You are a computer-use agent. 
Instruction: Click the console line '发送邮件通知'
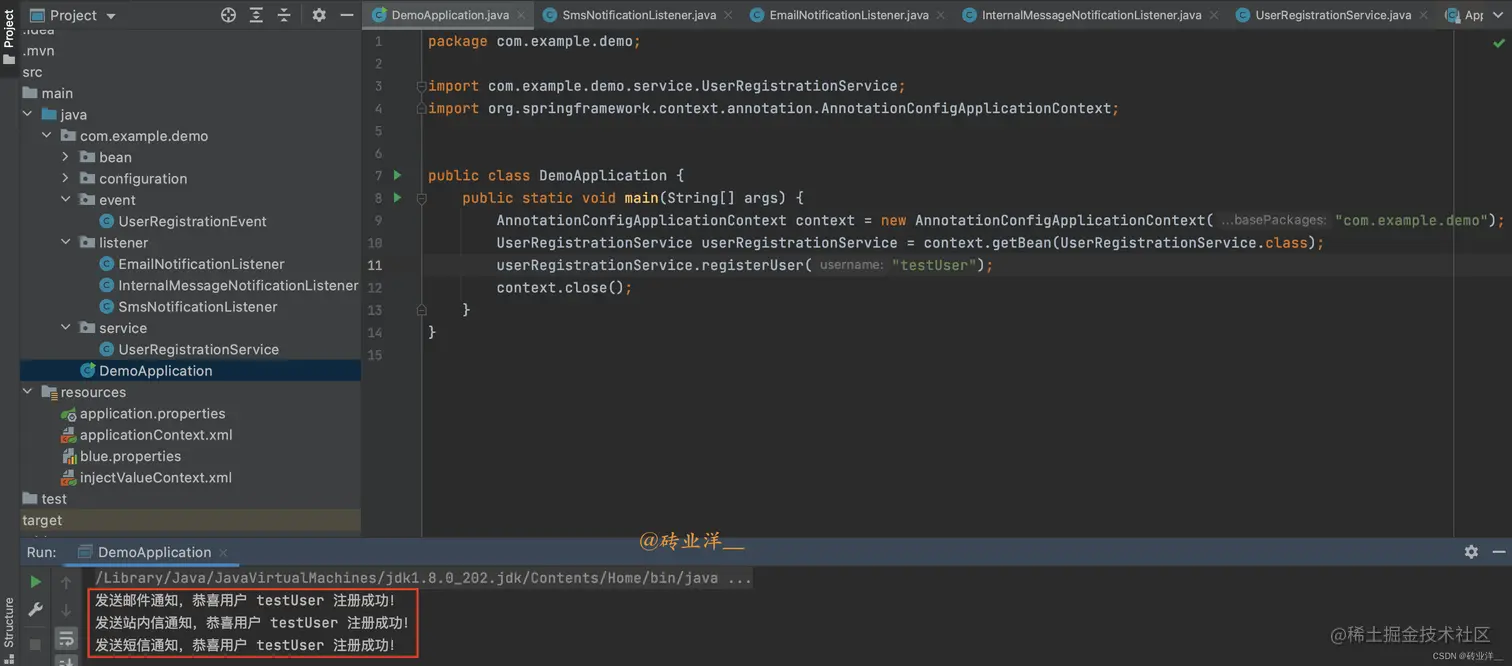(245, 601)
